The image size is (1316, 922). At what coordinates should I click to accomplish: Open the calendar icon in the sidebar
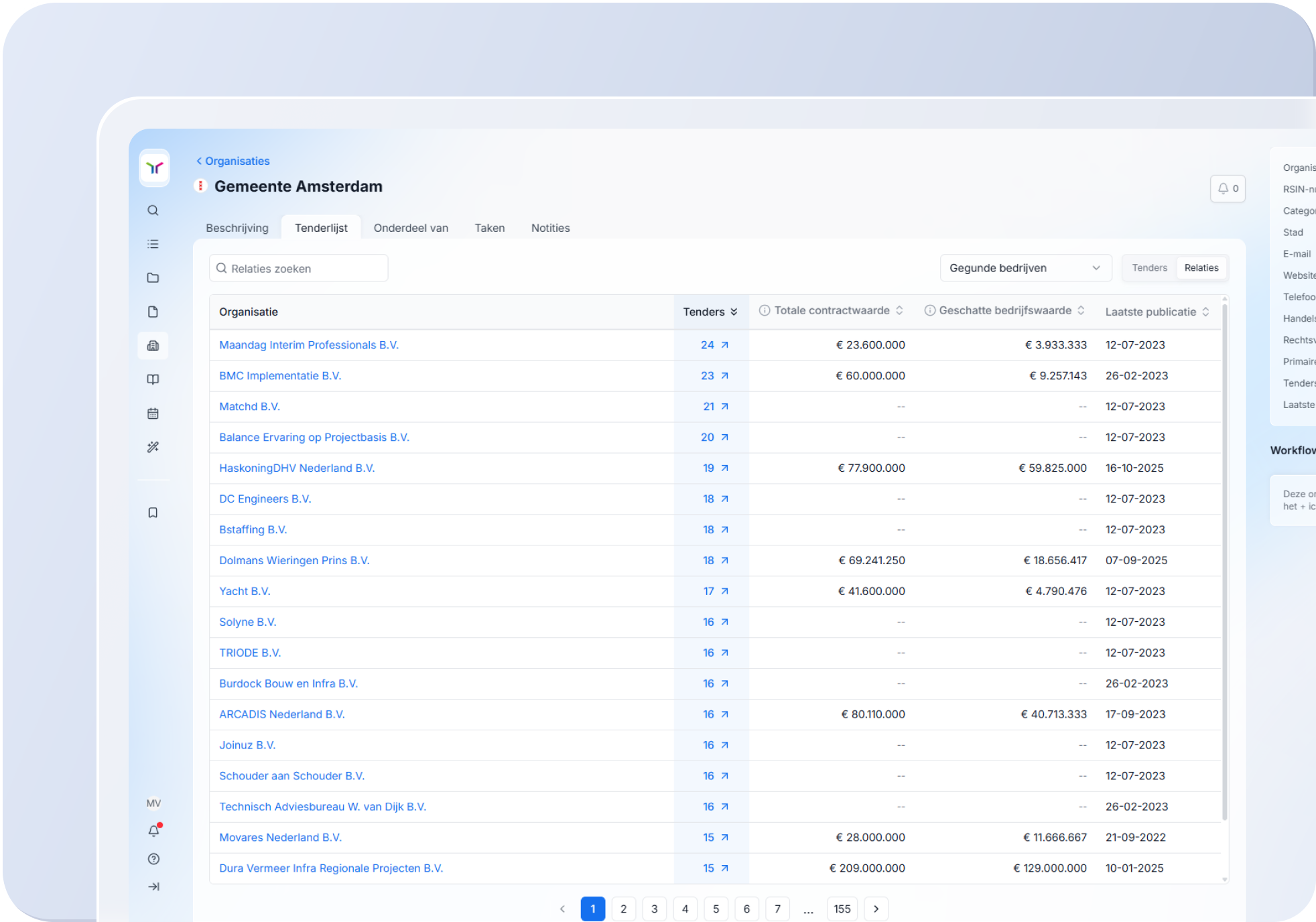(x=153, y=413)
